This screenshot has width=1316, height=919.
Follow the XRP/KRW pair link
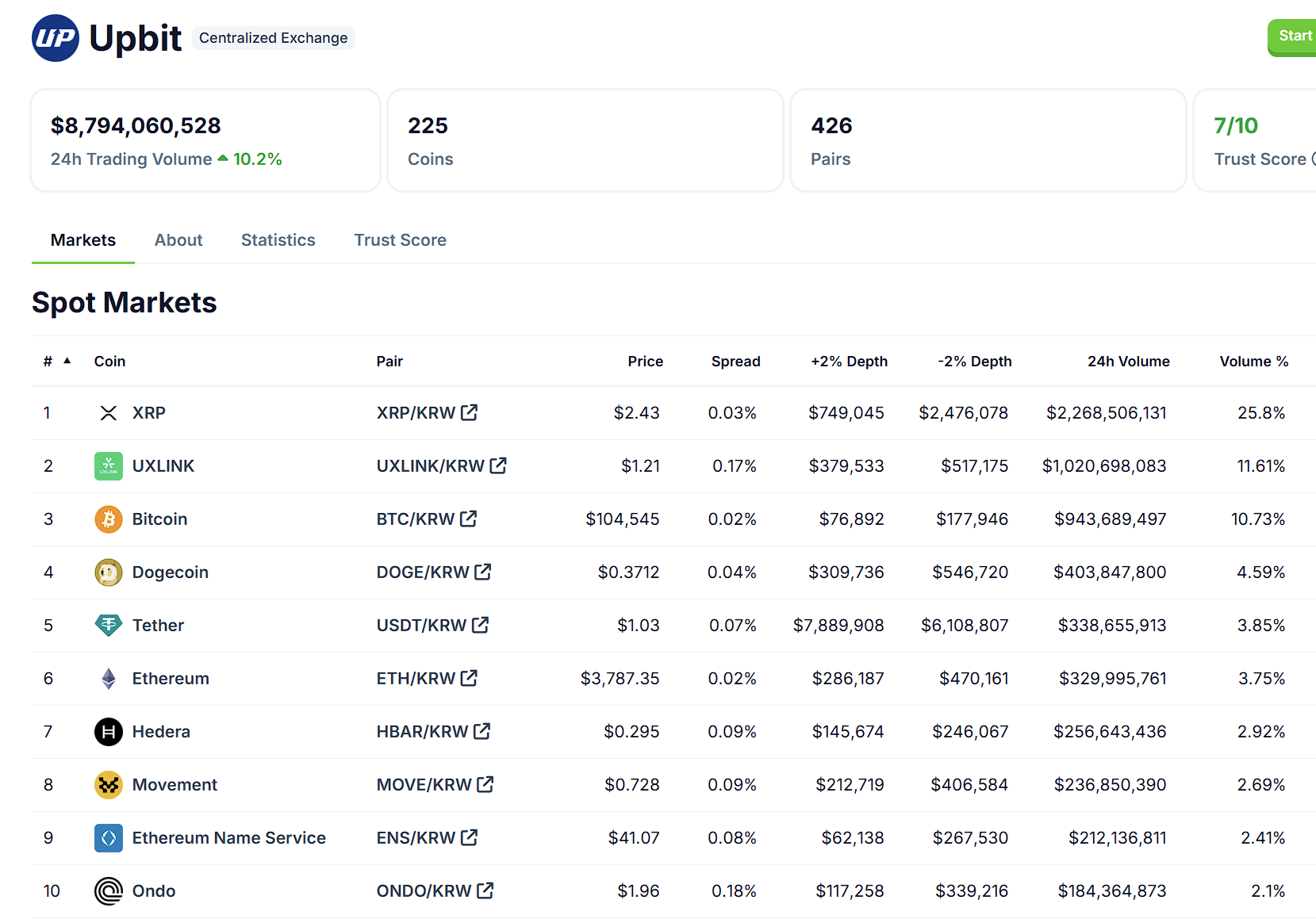tap(416, 413)
